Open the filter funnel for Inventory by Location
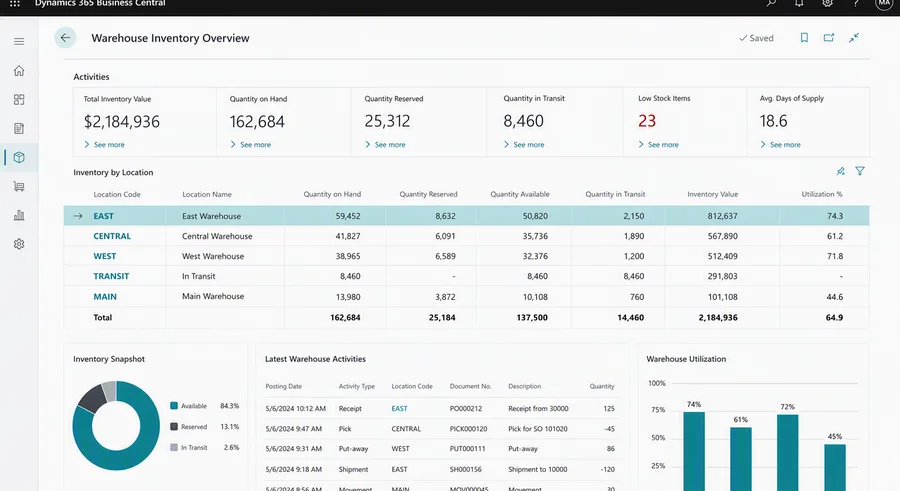Image resolution: width=900 pixels, height=491 pixels. pyautogui.click(x=860, y=171)
